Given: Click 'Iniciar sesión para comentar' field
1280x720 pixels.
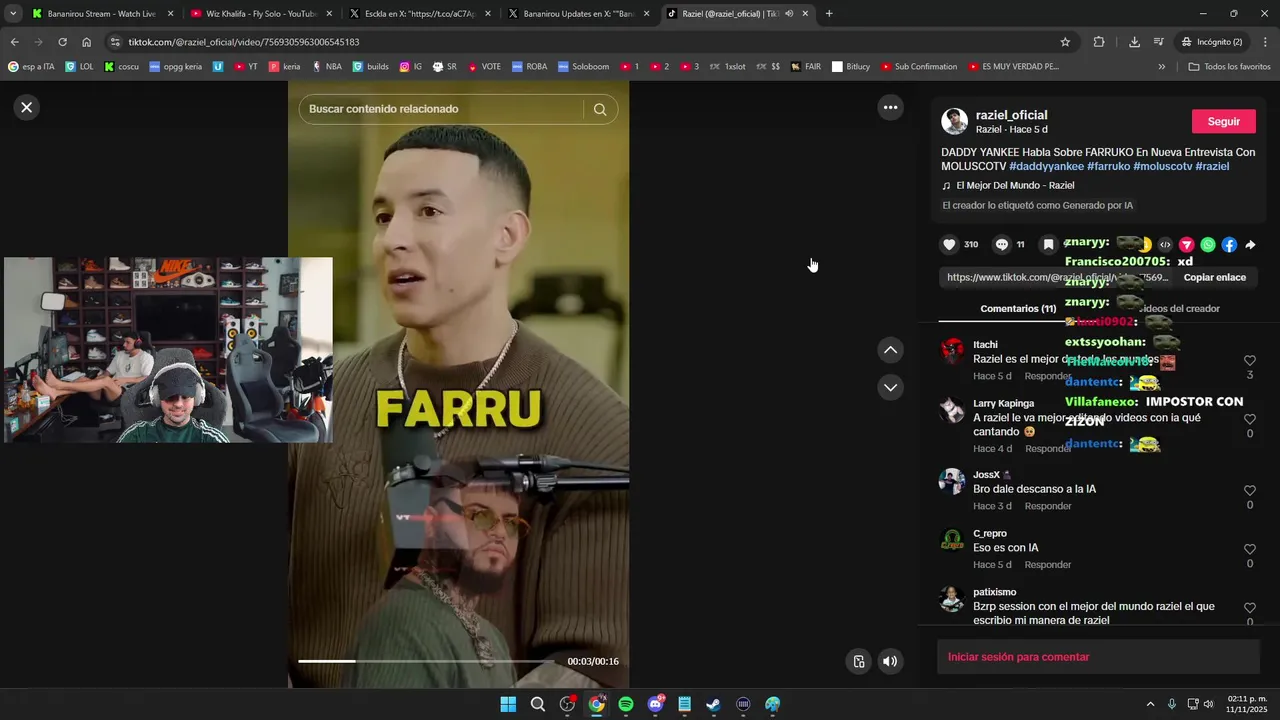Looking at the screenshot, I should 1098,657.
